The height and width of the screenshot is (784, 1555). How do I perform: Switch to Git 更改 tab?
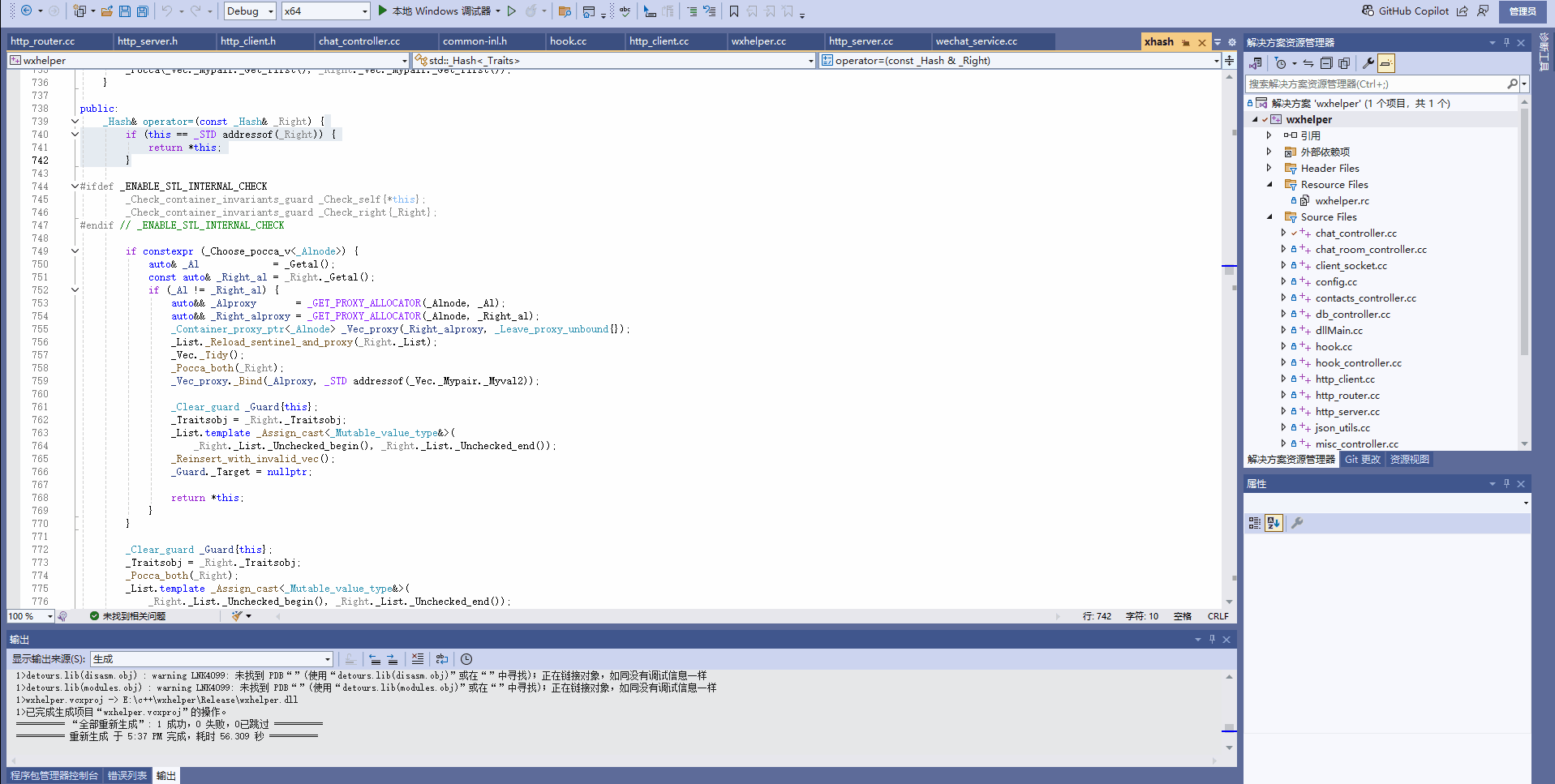1362,459
